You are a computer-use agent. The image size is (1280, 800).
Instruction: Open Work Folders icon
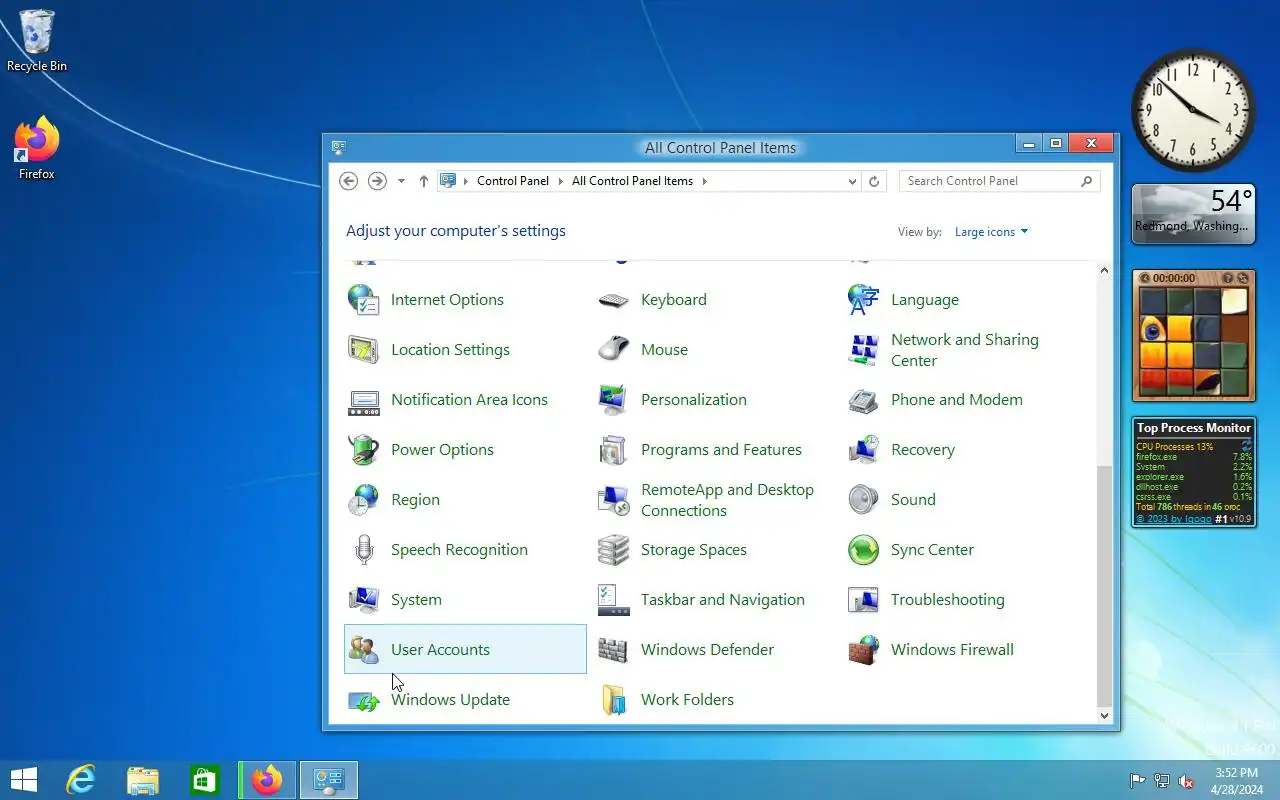[x=613, y=700]
